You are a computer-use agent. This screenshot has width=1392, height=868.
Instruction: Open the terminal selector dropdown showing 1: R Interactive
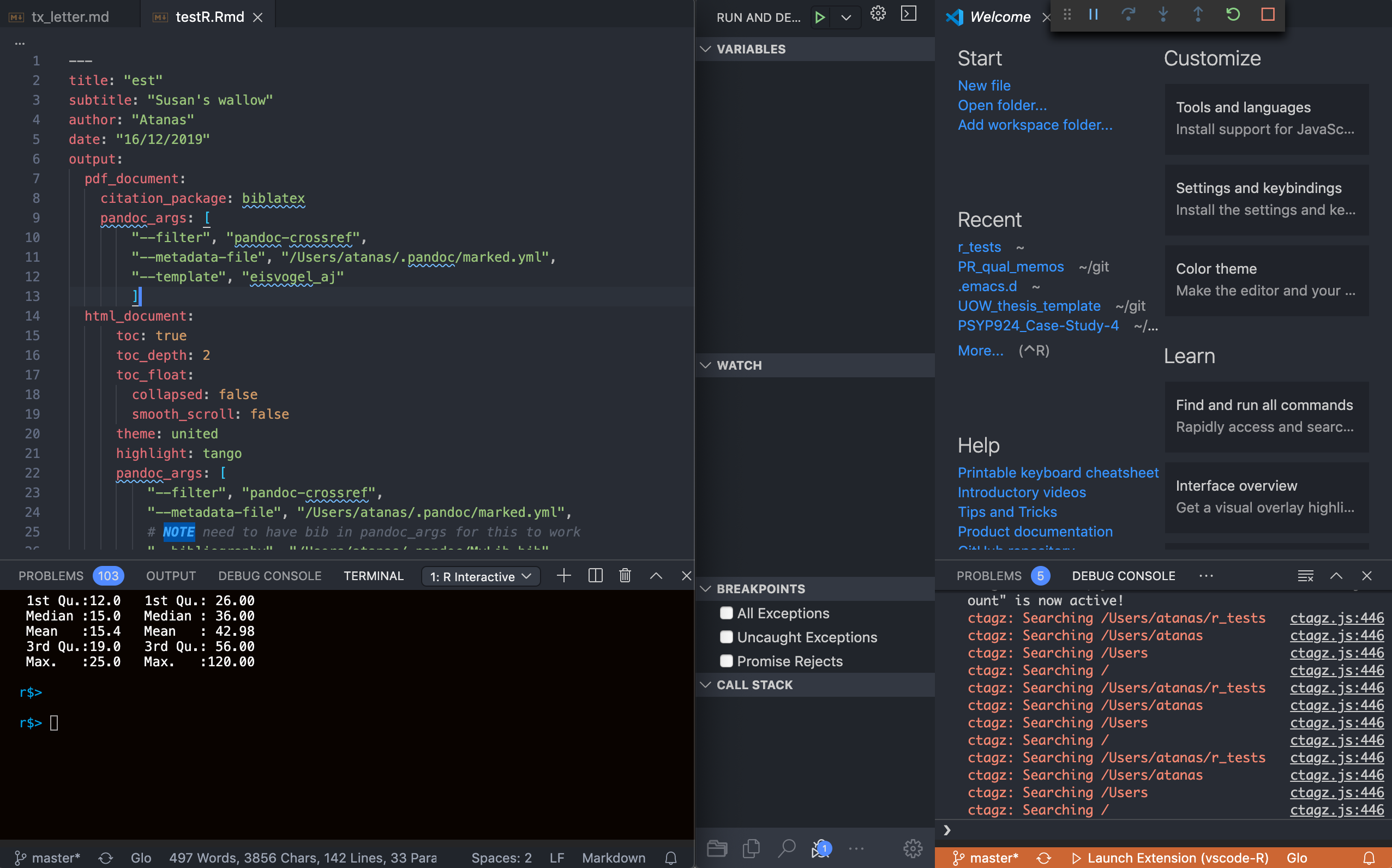point(480,576)
